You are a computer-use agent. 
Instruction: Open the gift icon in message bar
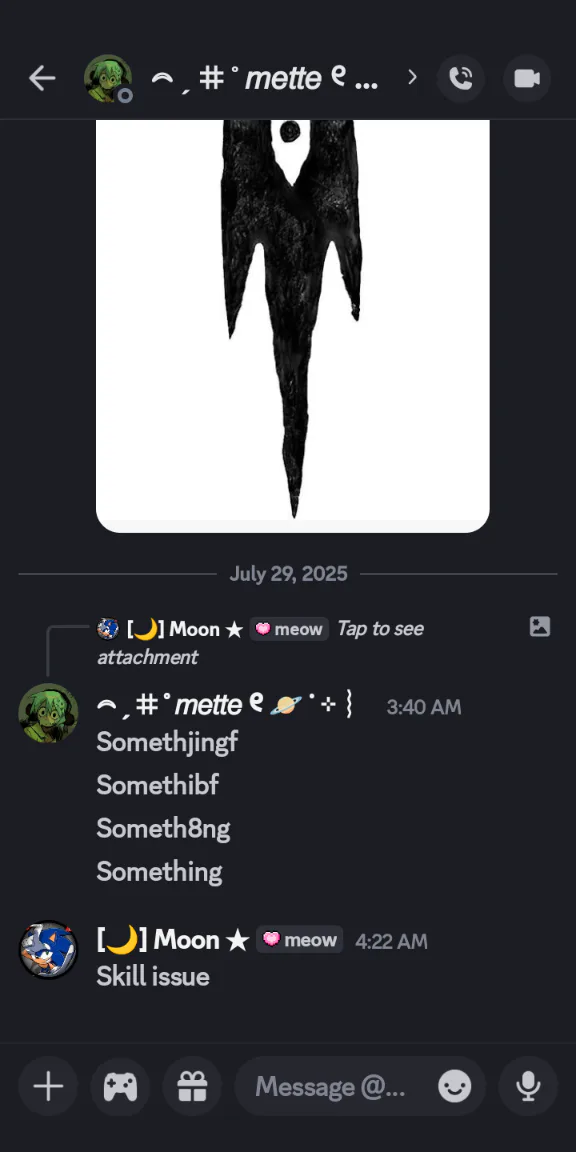point(192,1087)
